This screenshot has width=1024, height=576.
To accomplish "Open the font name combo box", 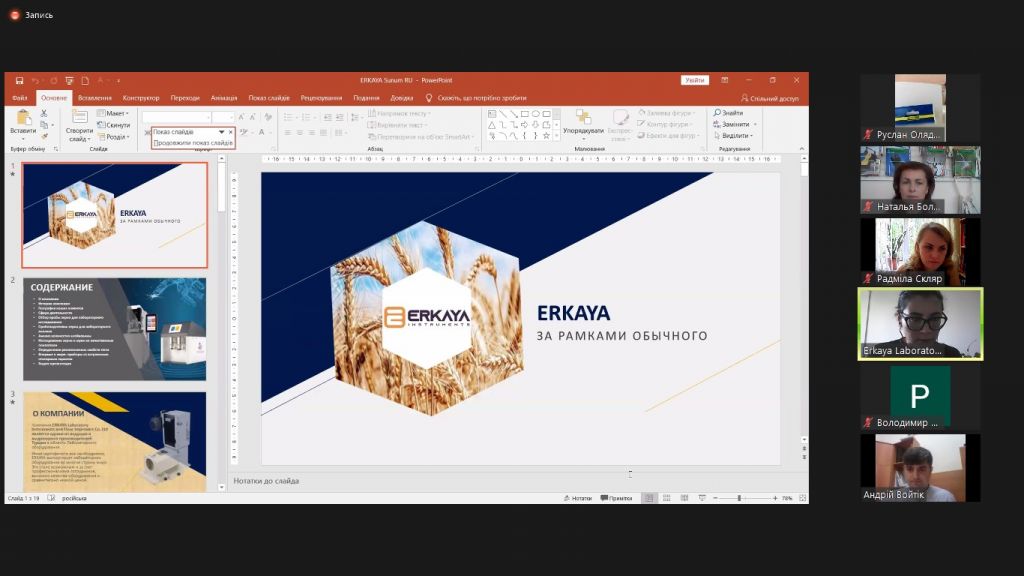I will point(177,117).
